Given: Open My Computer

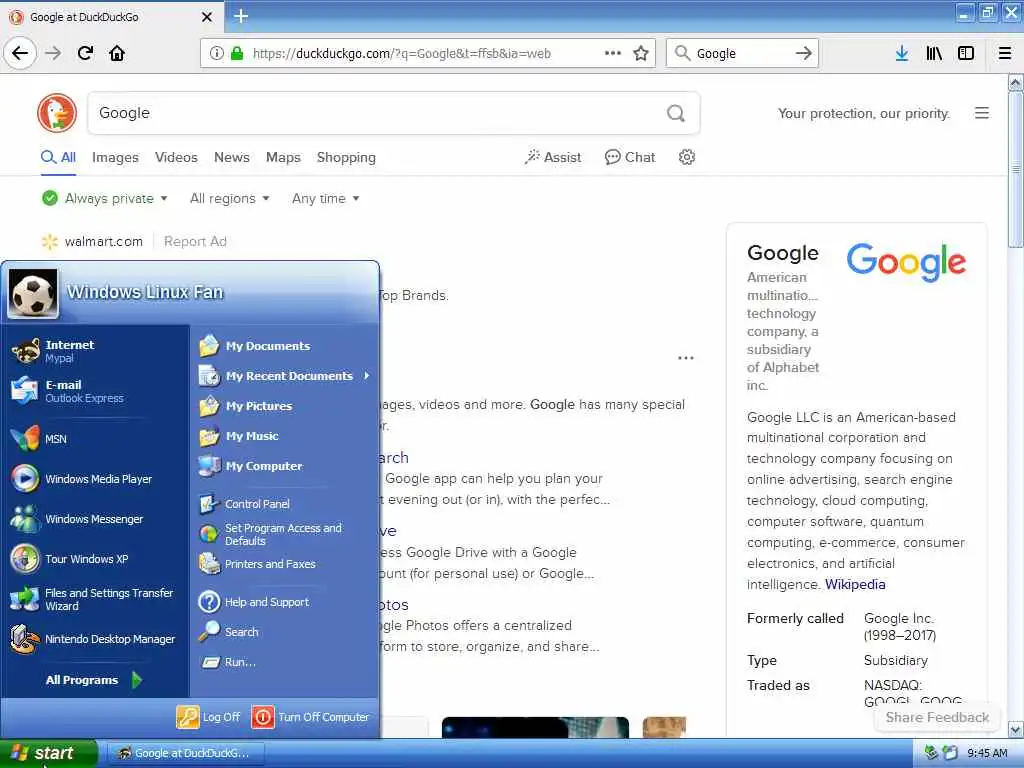Looking at the screenshot, I should [x=285, y=466].
